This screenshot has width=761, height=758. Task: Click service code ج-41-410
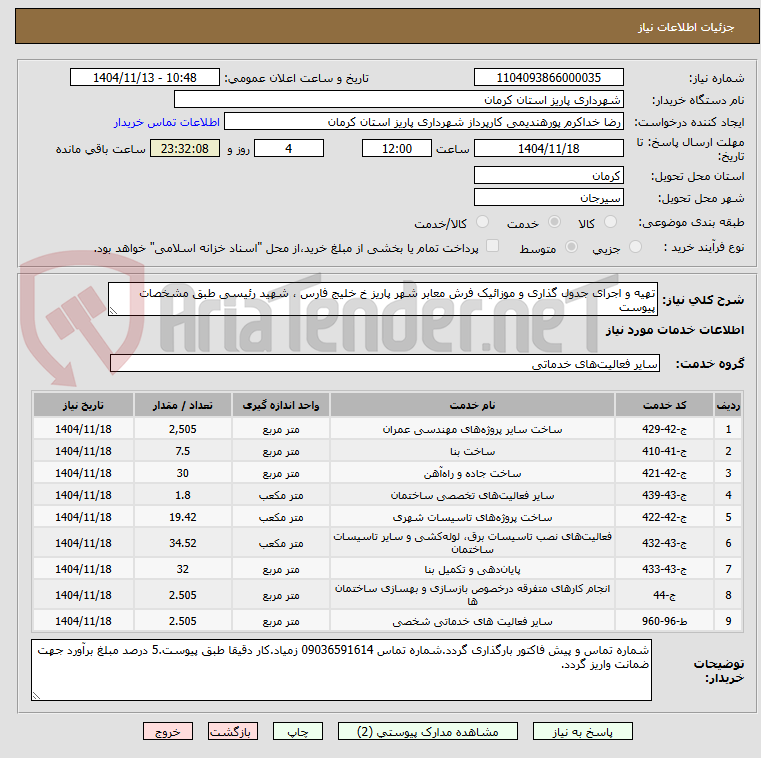click(664, 451)
